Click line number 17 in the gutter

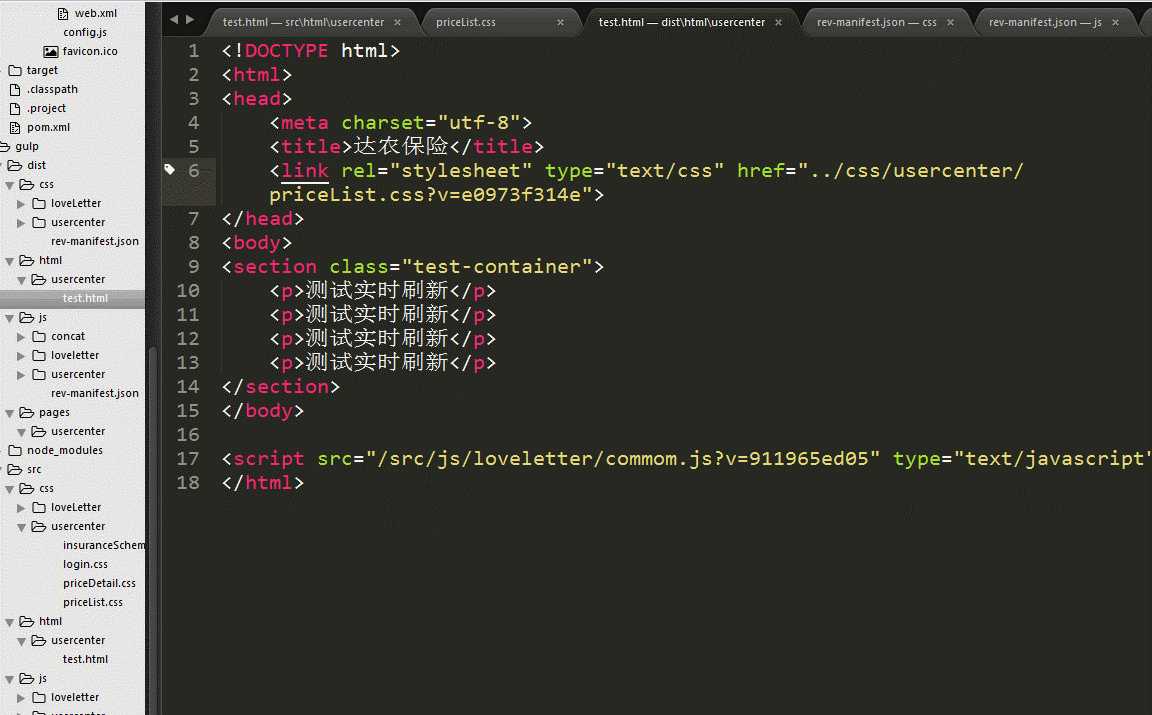click(188, 459)
